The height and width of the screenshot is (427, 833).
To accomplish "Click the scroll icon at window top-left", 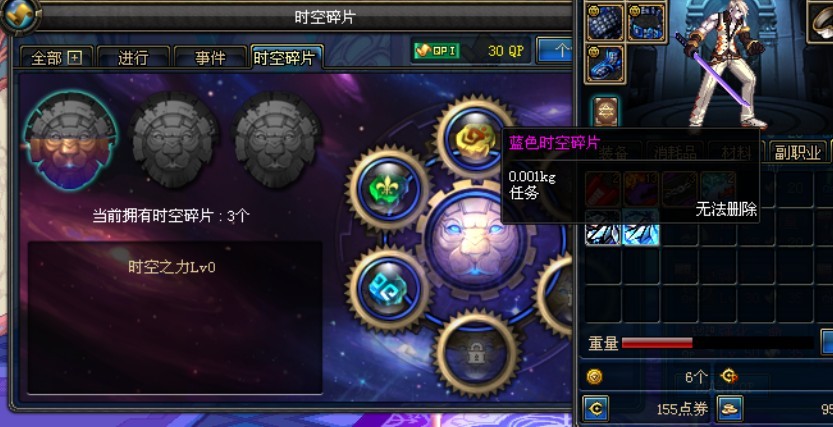I will point(20,16).
